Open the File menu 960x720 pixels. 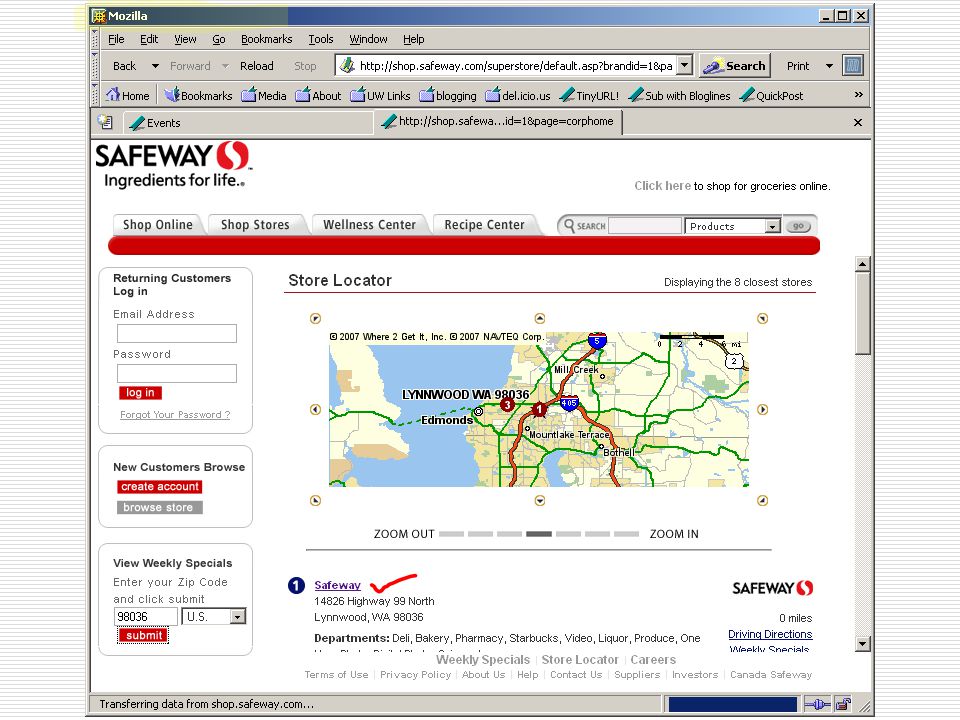(x=116, y=39)
